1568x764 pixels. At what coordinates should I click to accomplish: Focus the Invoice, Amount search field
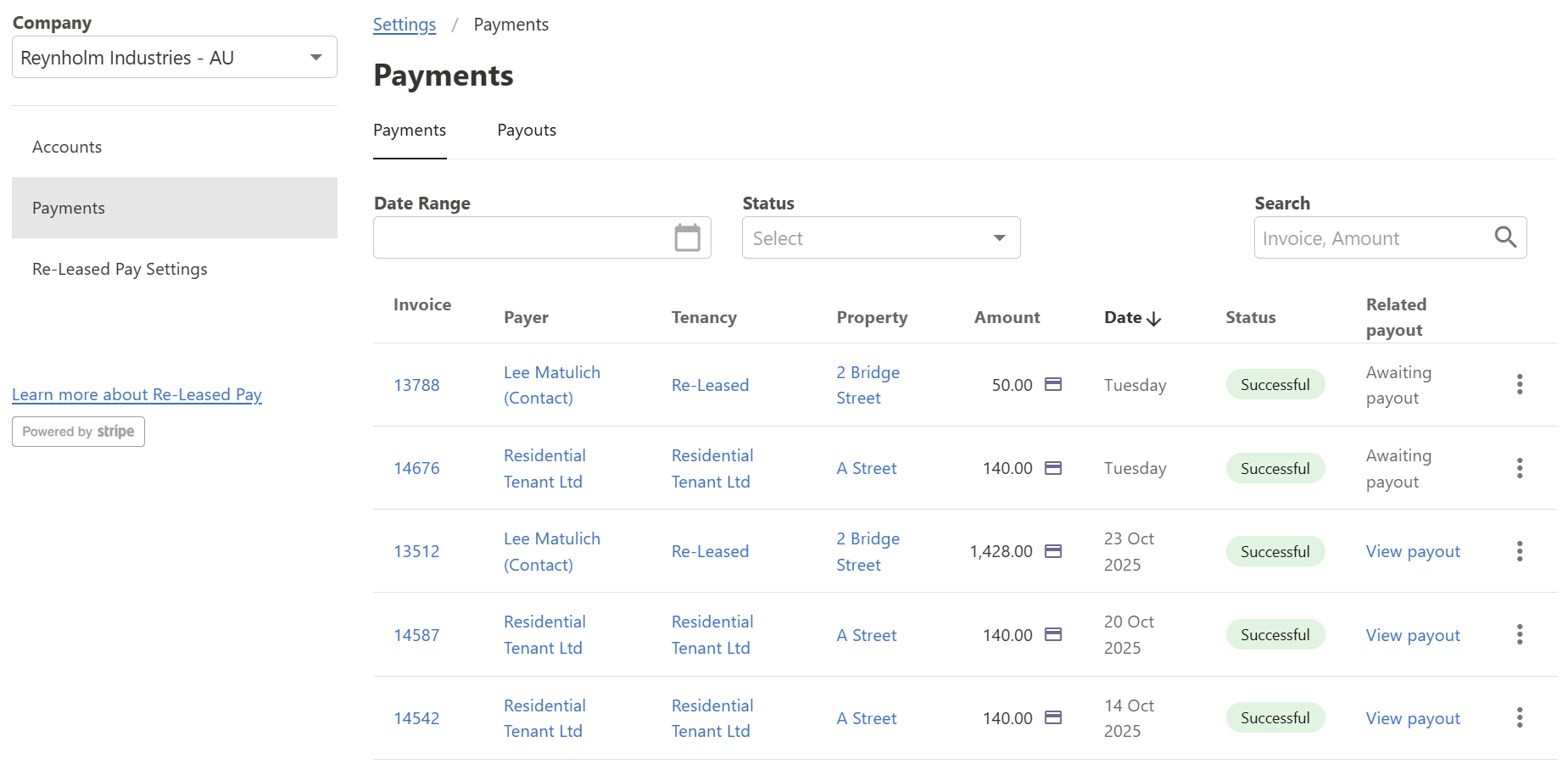(x=1370, y=238)
